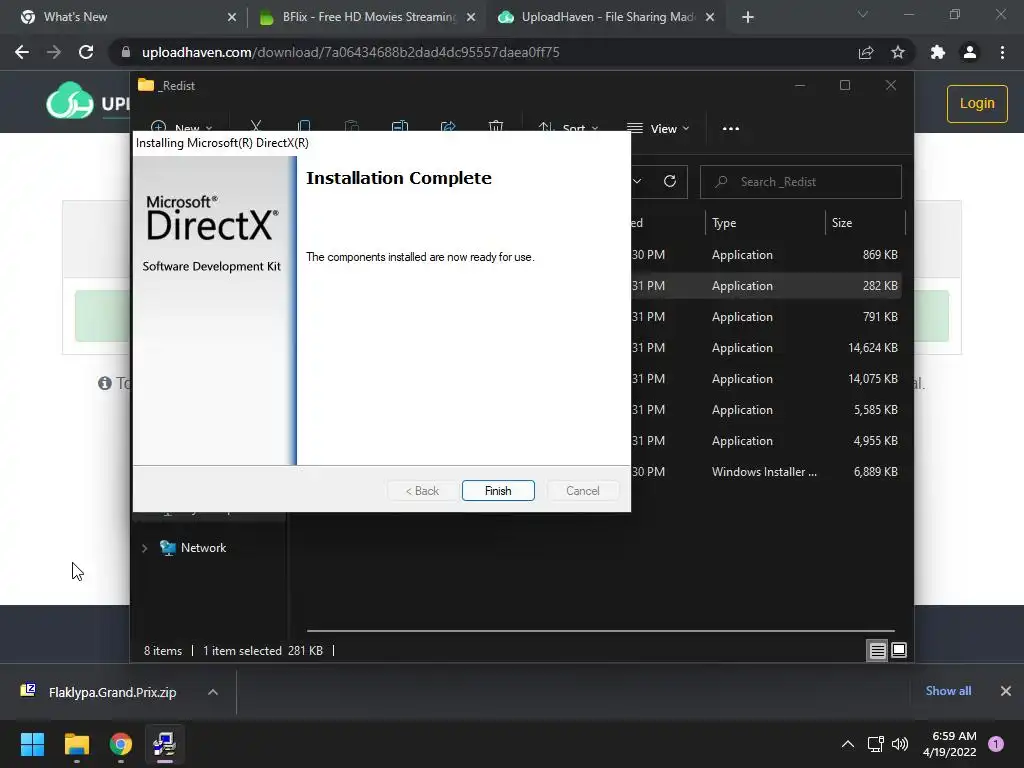
Task: Open Explorer See more ellipsis menu
Action: pos(731,129)
